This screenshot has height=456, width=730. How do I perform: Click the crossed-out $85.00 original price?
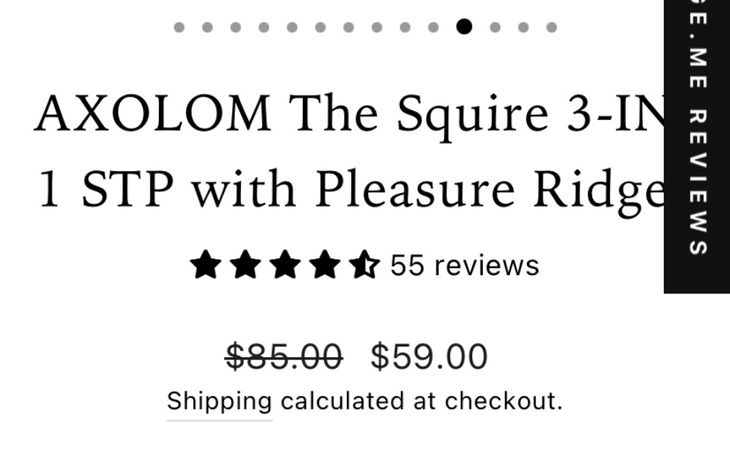(284, 356)
